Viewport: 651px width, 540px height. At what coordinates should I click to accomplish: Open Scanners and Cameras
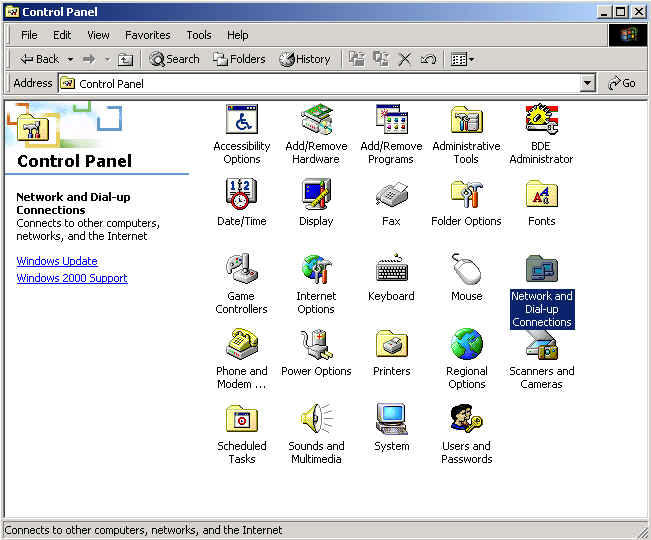click(x=541, y=361)
